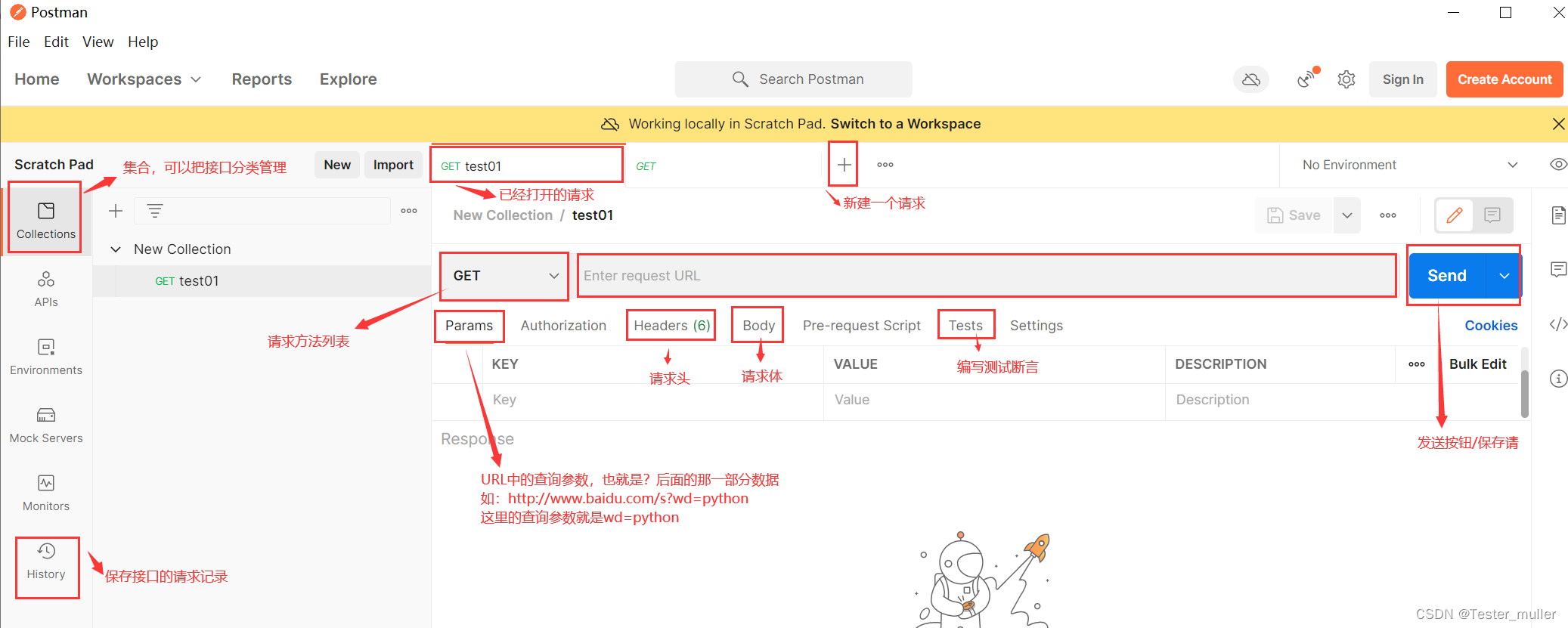Image resolution: width=1568 pixels, height=628 pixels.
Task: Click the New button in Scratch Pad
Action: (x=337, y=165)
